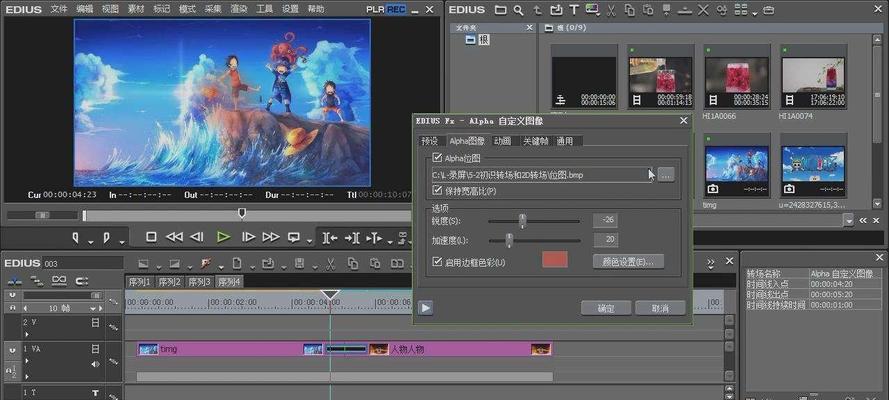The width and height of the screenshot is (889, 400).
Task: Click the Add clip icon in bin toolbar
Action: click(556, 10)
